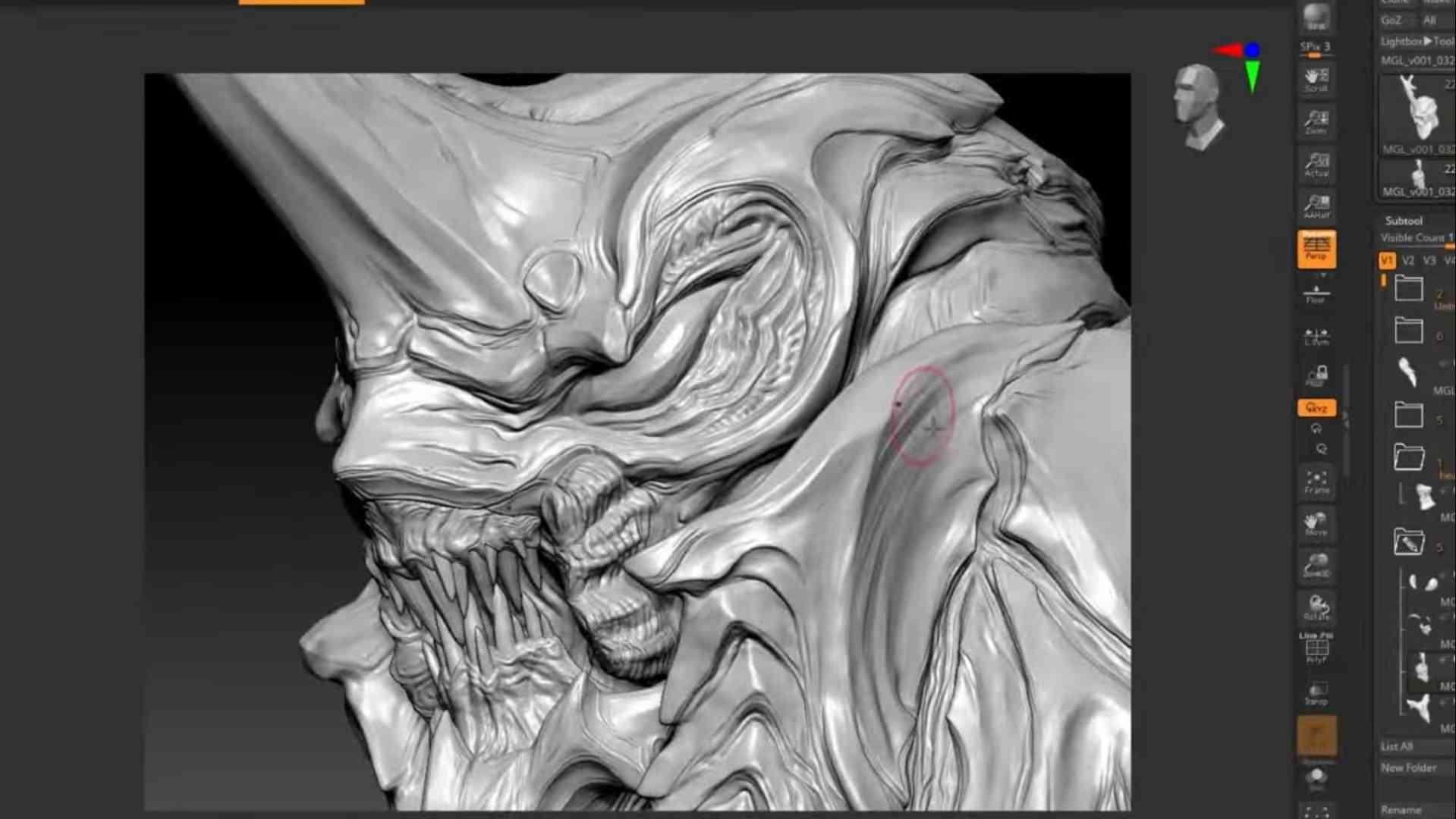Toggle the Floor grid display
The height and width of the screenshot is (819, 1456).
click(x=1316, y=293)
